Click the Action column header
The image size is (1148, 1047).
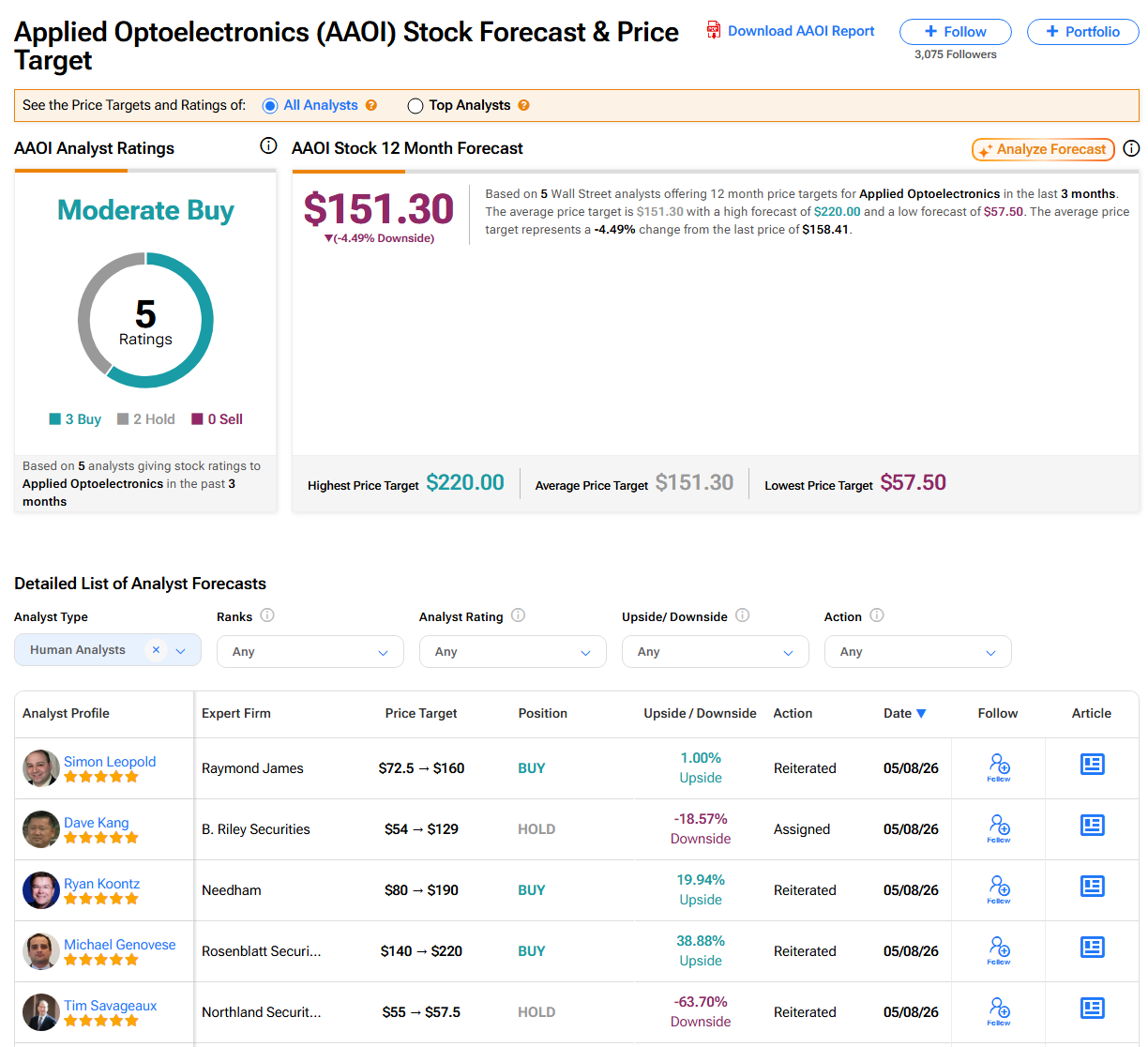pyautogui.click(x=793, y=713)
